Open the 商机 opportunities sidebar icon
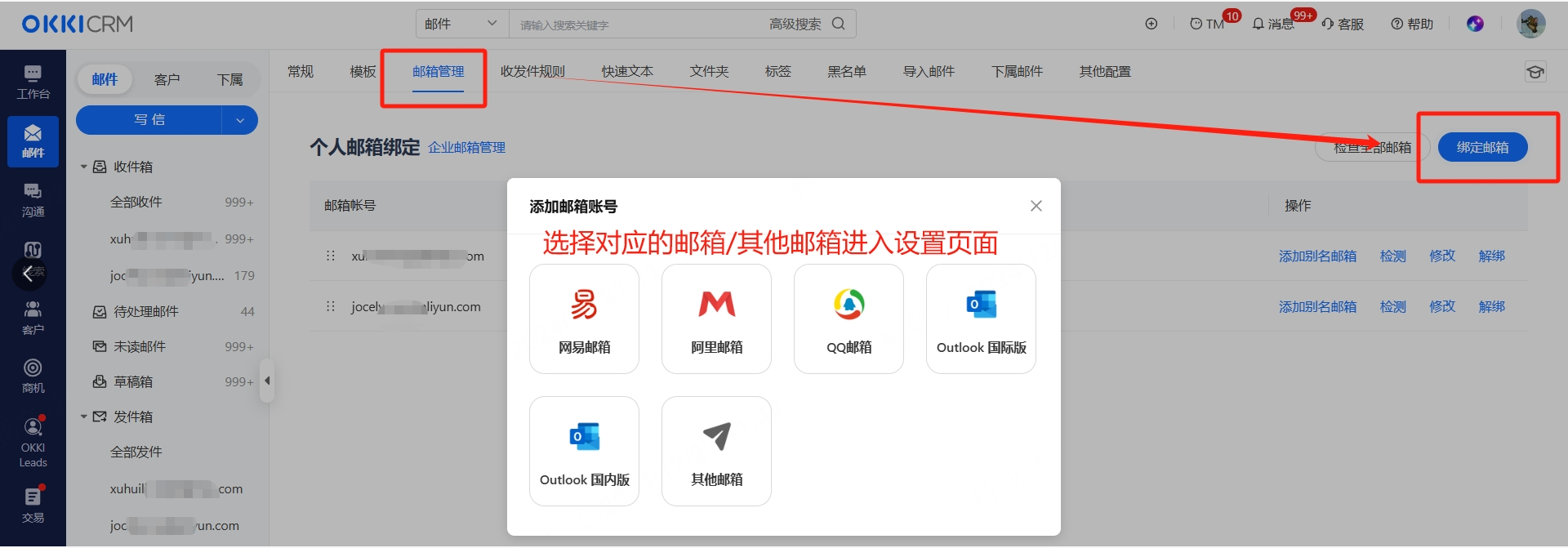1568x548 pixels. tap(33, 376)
